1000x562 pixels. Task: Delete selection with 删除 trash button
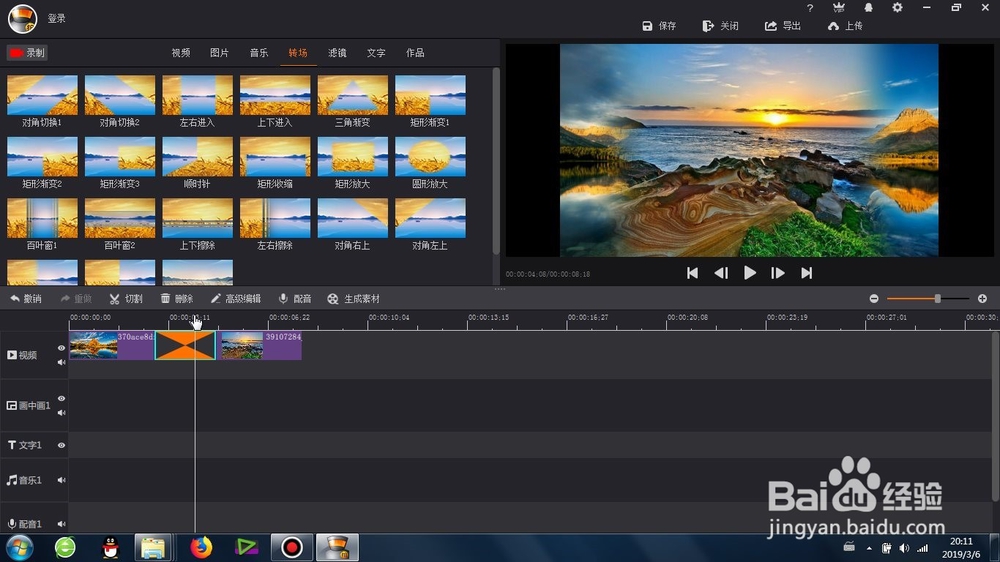pos(177,299)
